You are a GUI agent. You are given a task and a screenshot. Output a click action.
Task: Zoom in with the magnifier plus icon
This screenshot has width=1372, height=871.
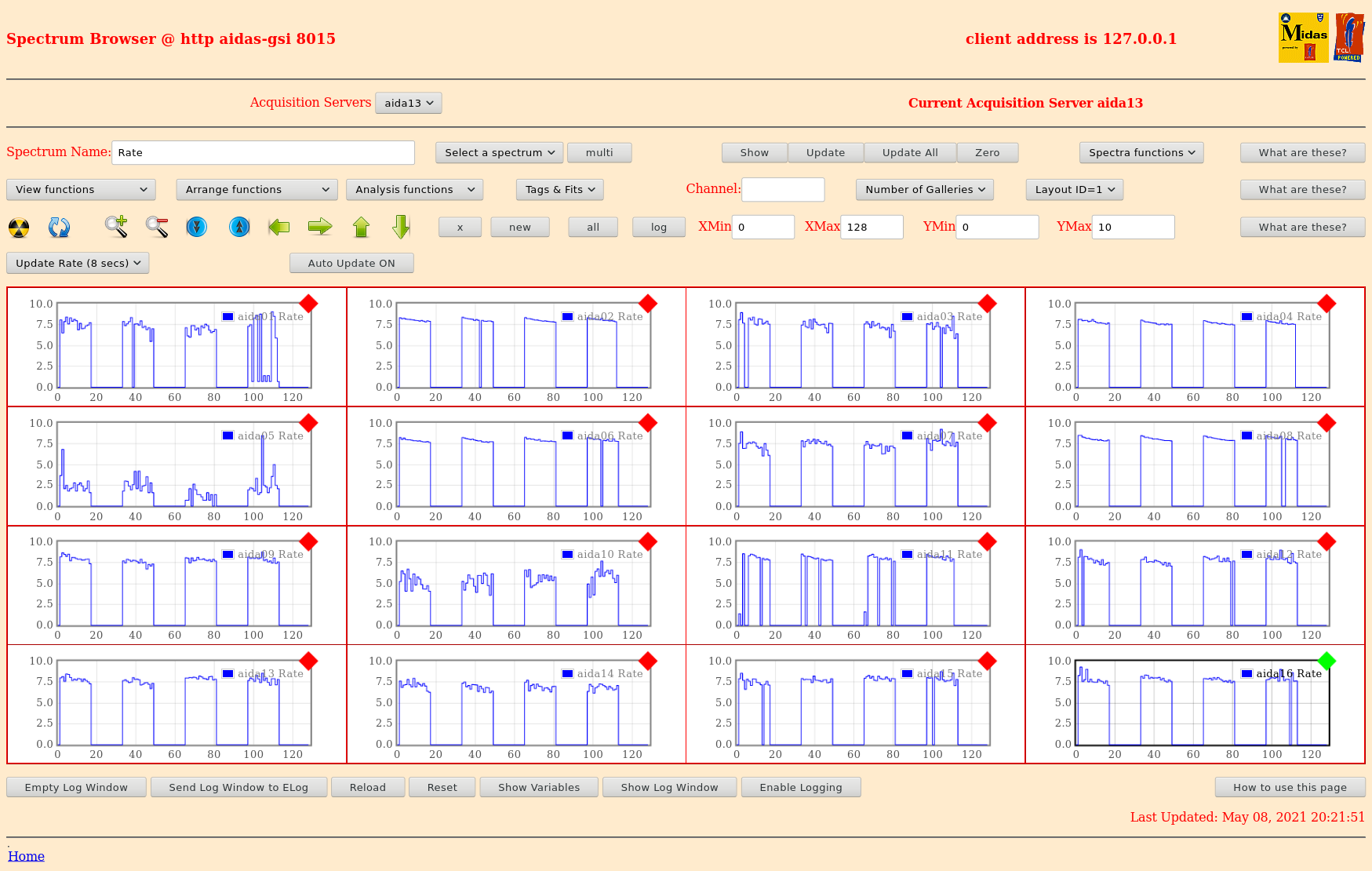(x=116, y=227)
